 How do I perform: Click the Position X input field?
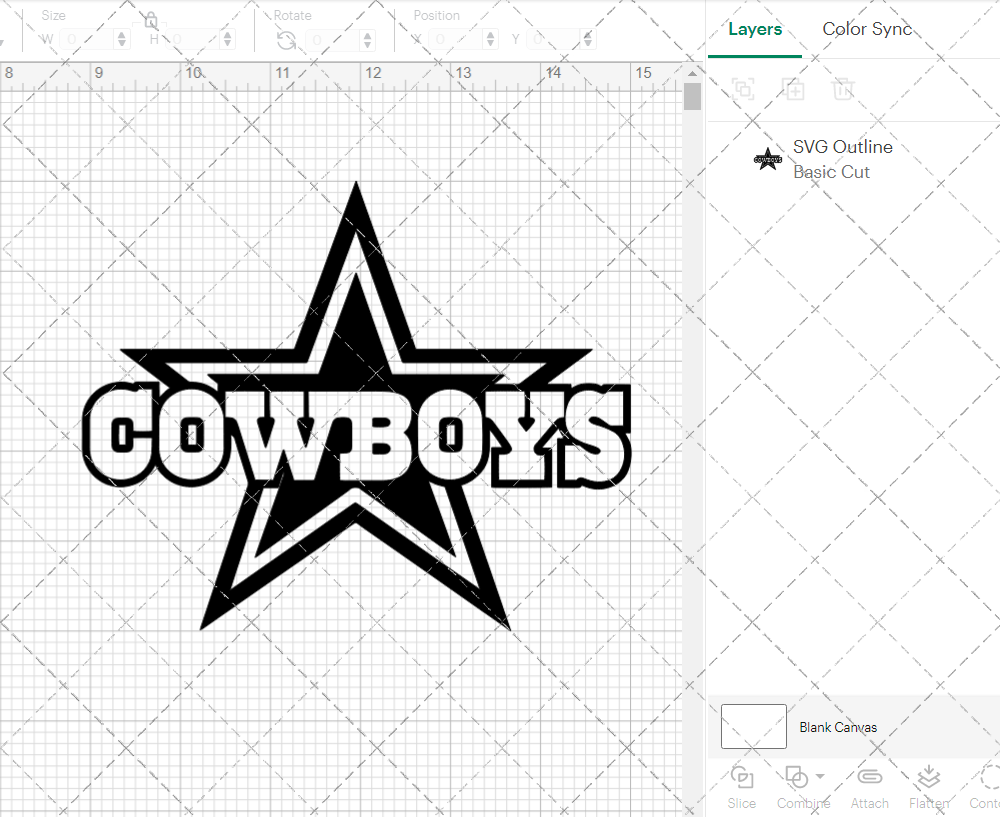tap(456, 40)
